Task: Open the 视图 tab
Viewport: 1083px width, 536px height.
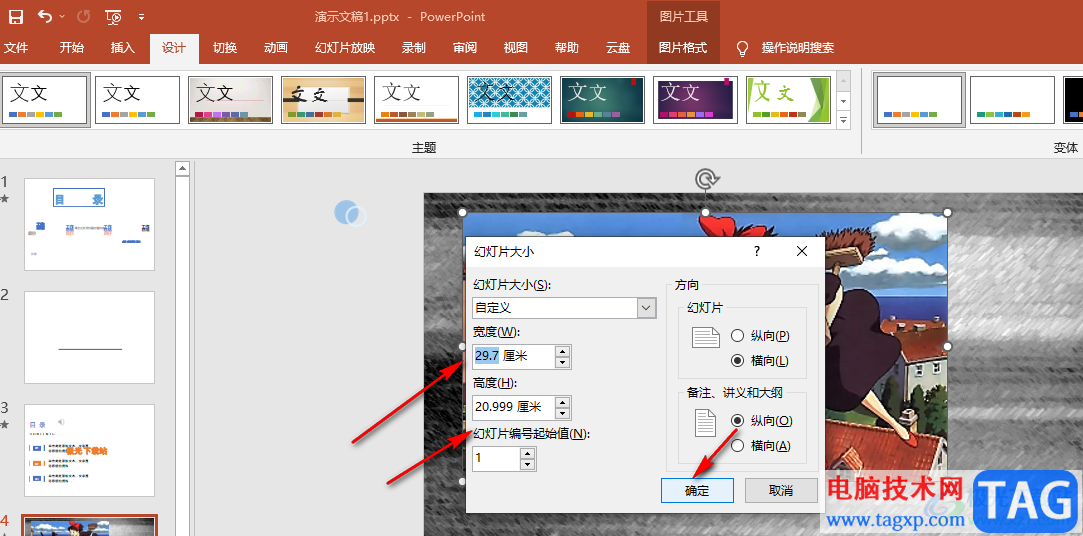Action: (x=516, y=48)
